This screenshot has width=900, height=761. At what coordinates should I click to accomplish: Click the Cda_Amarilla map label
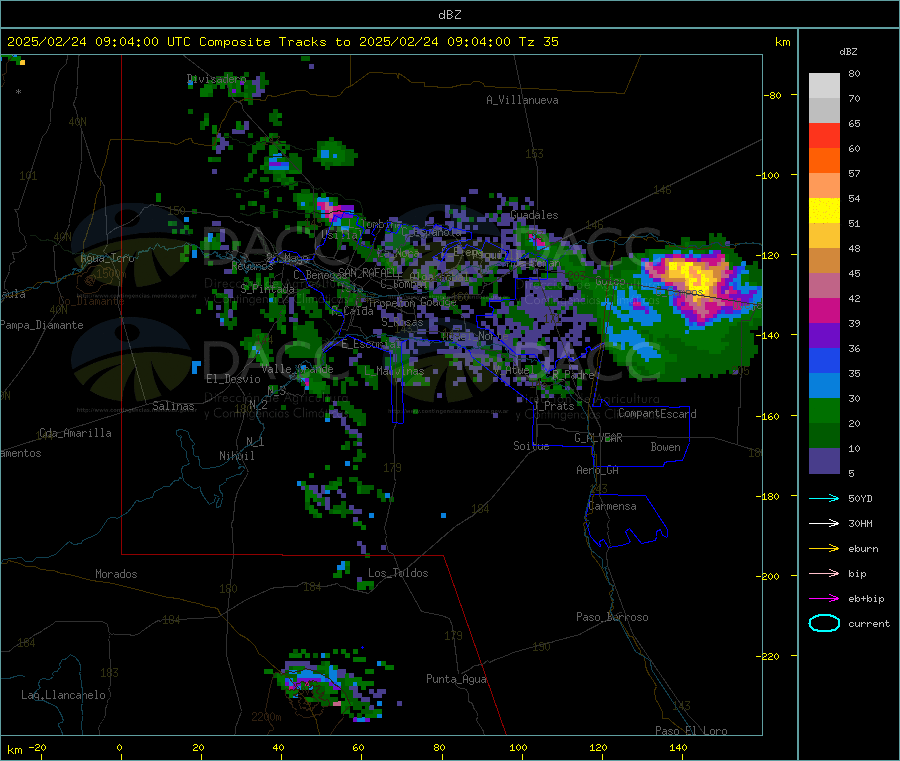click(75, 433)
